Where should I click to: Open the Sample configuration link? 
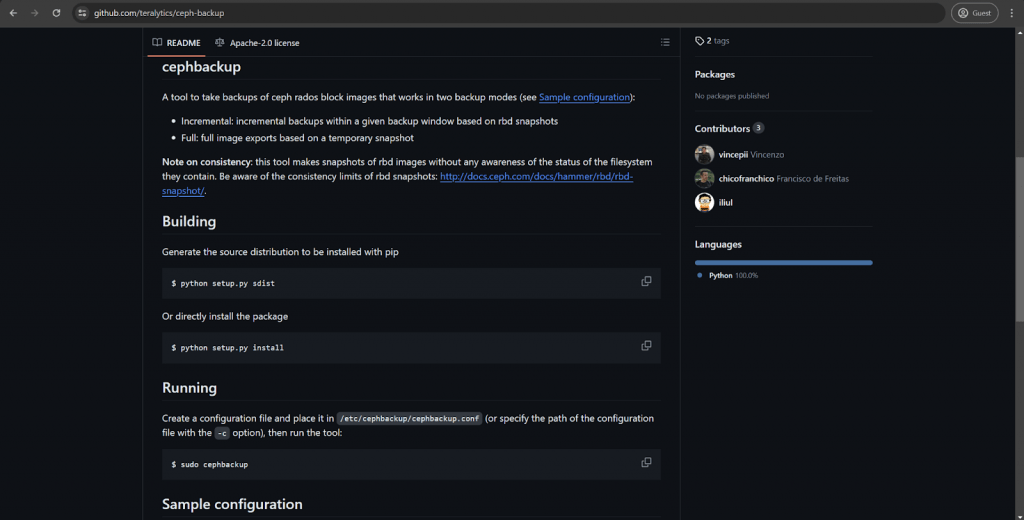coord(585,97)
